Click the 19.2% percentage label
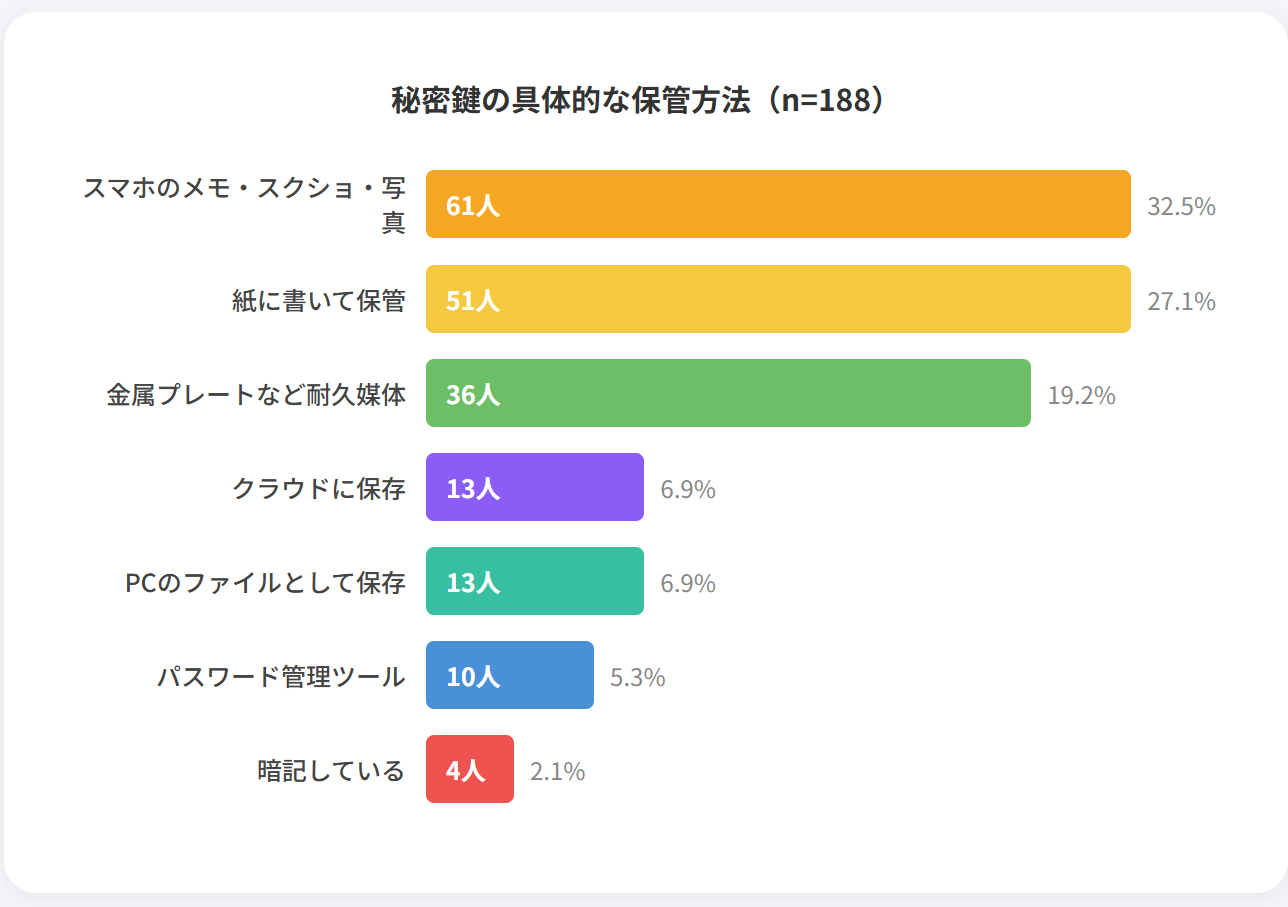This screenshot has width=1288, height=907. coord(1081,395)
